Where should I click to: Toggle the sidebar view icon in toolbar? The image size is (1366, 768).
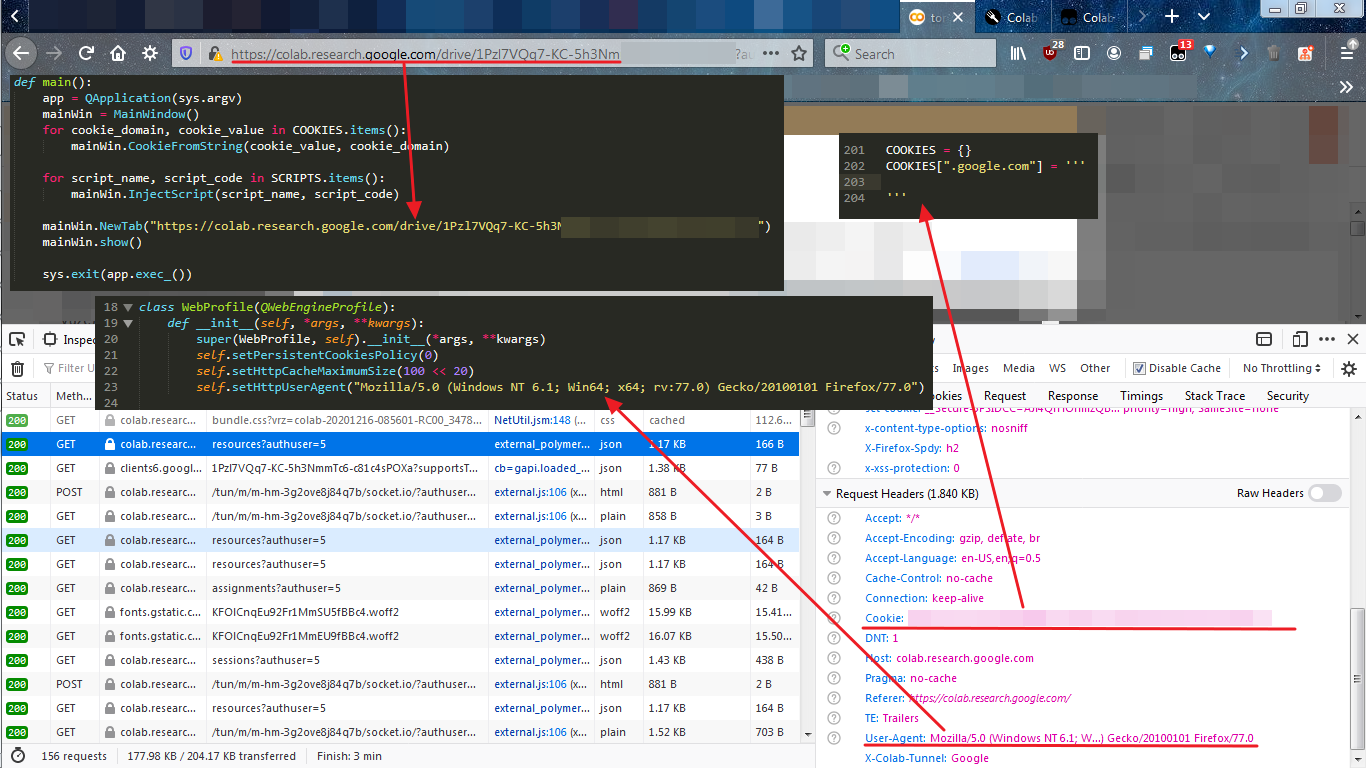[x=1082, y=54]
